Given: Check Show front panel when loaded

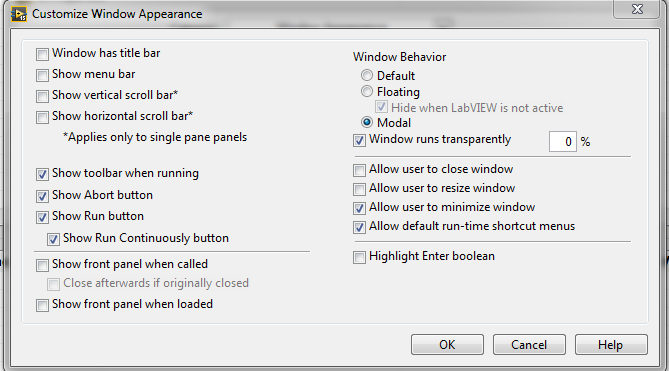Looking at the screenshot, I should (42, 305).
